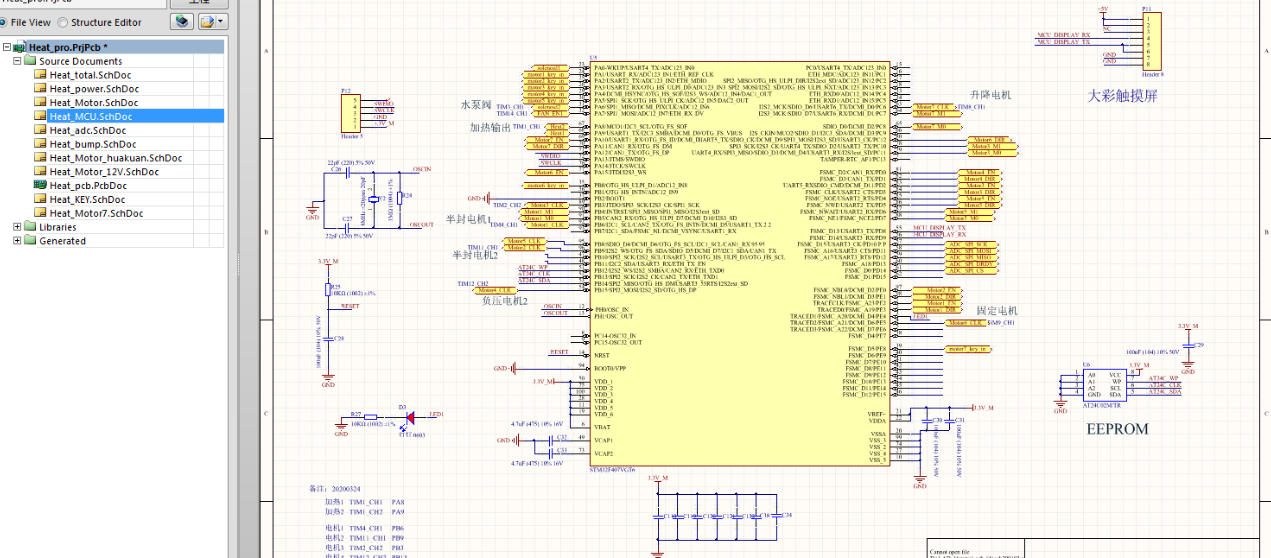Image resolution: width=1271 pixels, height=558 pixels.
Task: Click the Libraries folder label
Action: coord(57,227)
